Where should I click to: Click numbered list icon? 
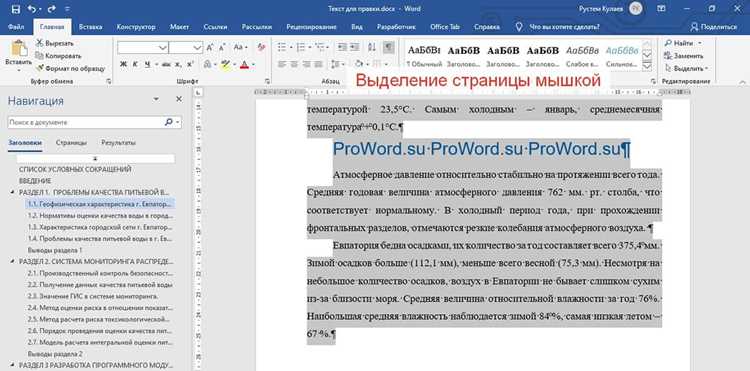pyautogui.click(x=300, y=47)
